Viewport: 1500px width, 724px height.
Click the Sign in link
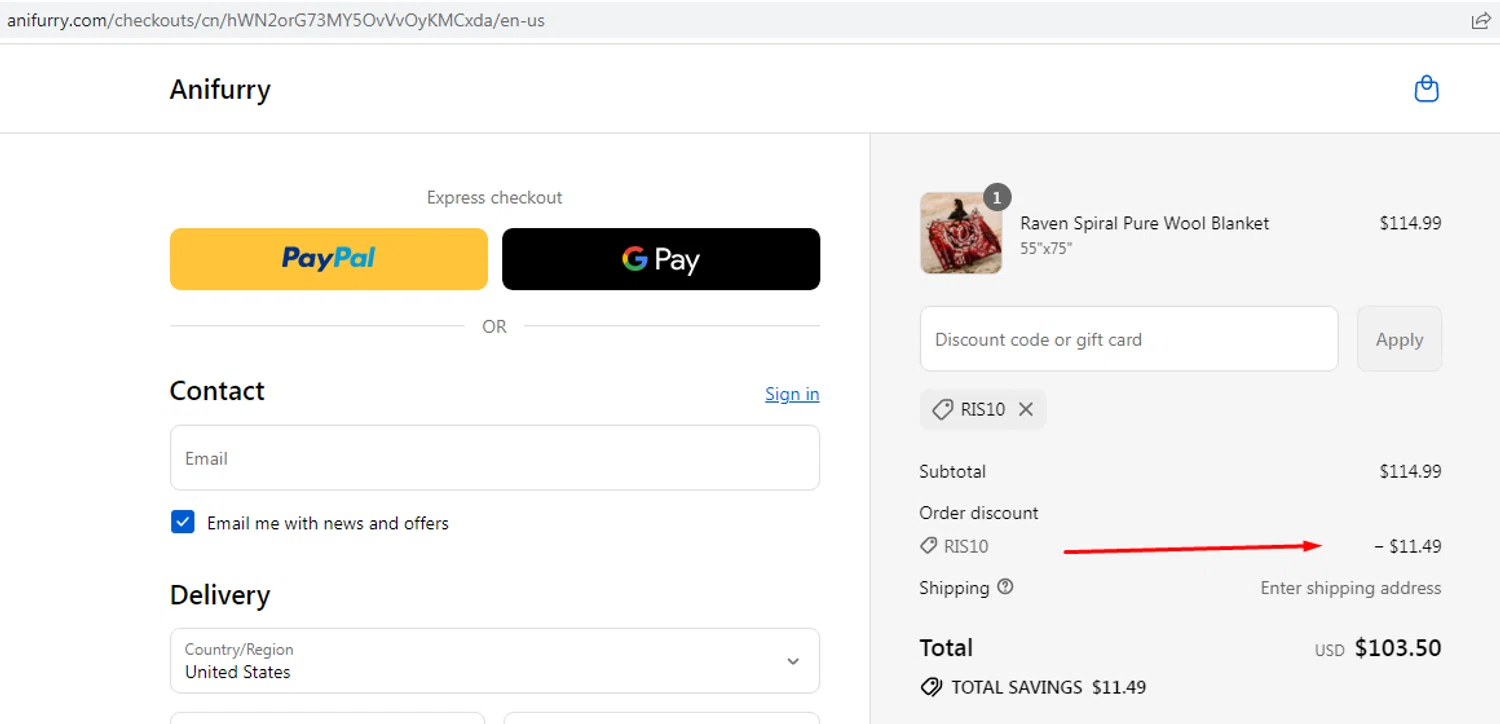point(792,394)
